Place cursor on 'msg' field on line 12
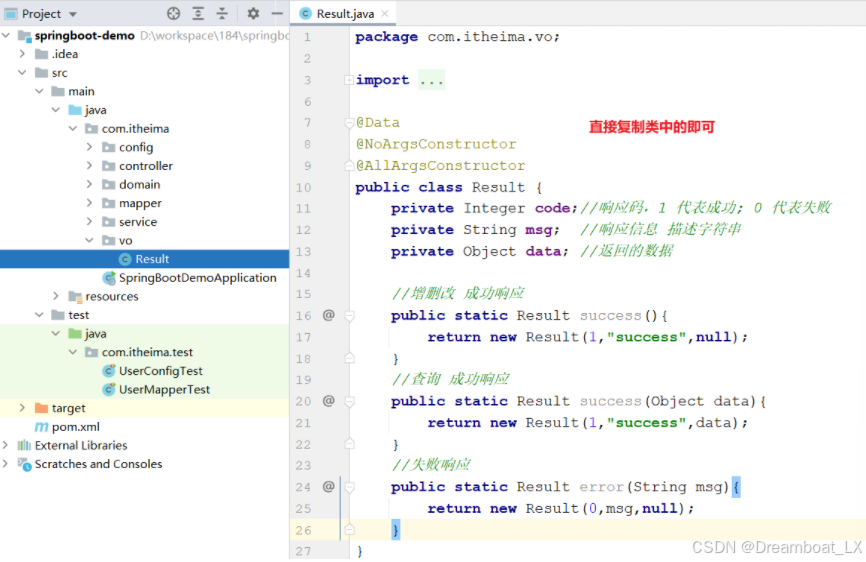 538,230
